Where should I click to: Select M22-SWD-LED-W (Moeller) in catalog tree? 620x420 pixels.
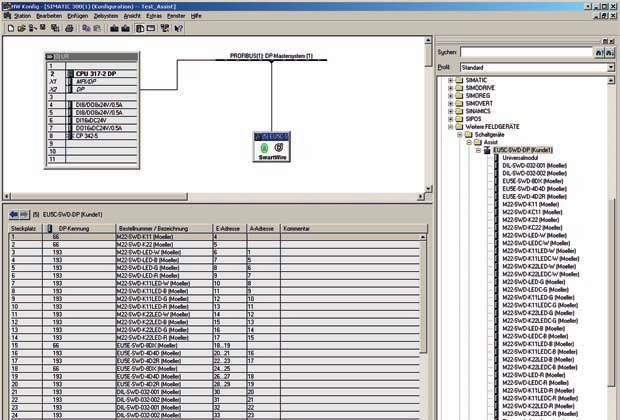point(535,235)
